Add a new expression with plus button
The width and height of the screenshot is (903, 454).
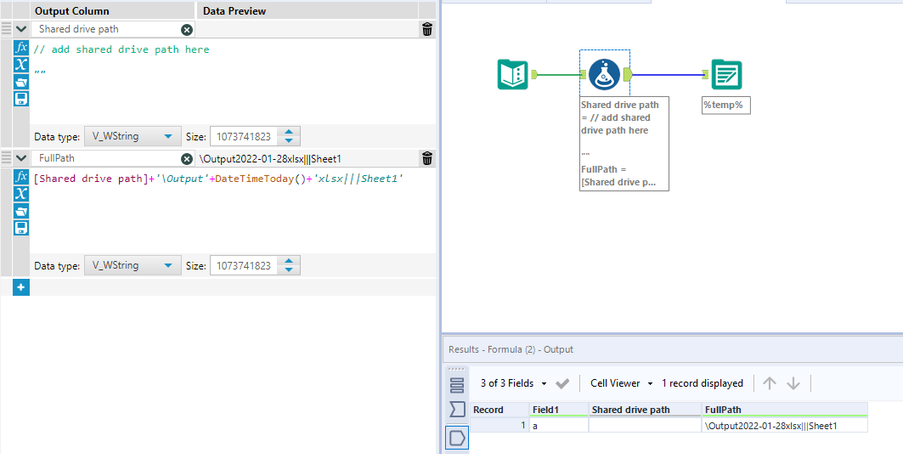point(21,287)
